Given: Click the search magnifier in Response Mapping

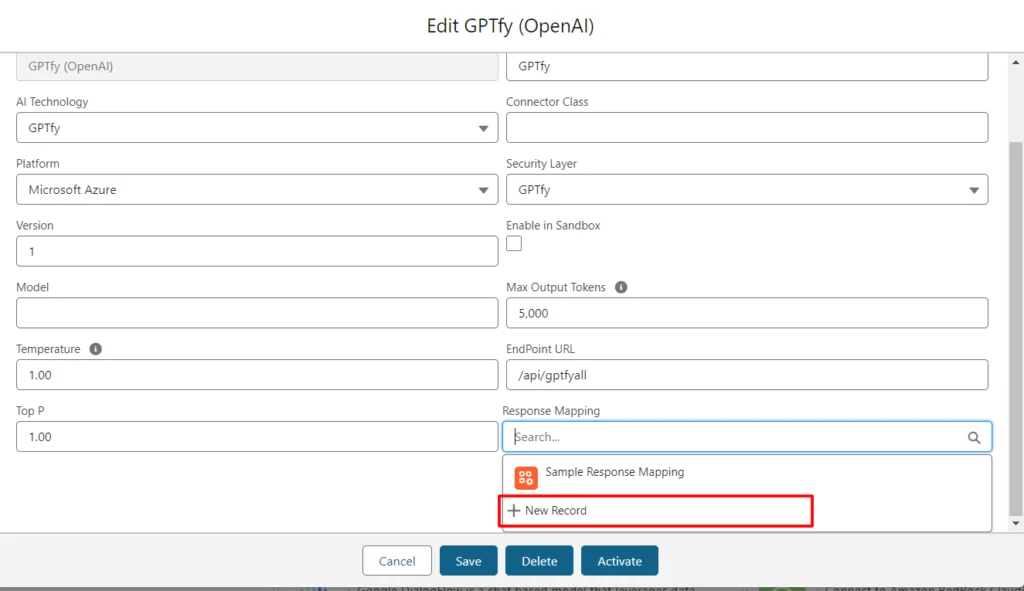Looking at the screenshot, I should [x=974, y=437].
